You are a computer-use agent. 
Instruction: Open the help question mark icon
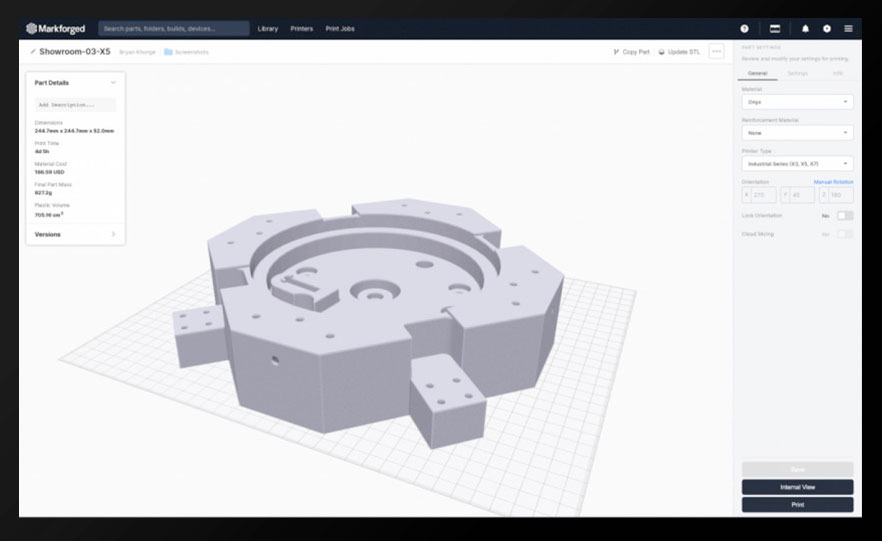click(x=744, y=29)
